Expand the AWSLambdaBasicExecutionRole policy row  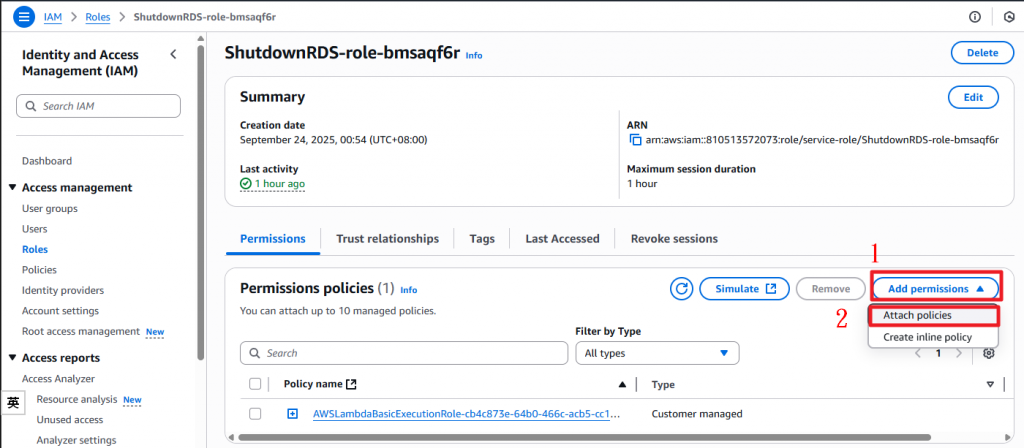tap(292, 414)
